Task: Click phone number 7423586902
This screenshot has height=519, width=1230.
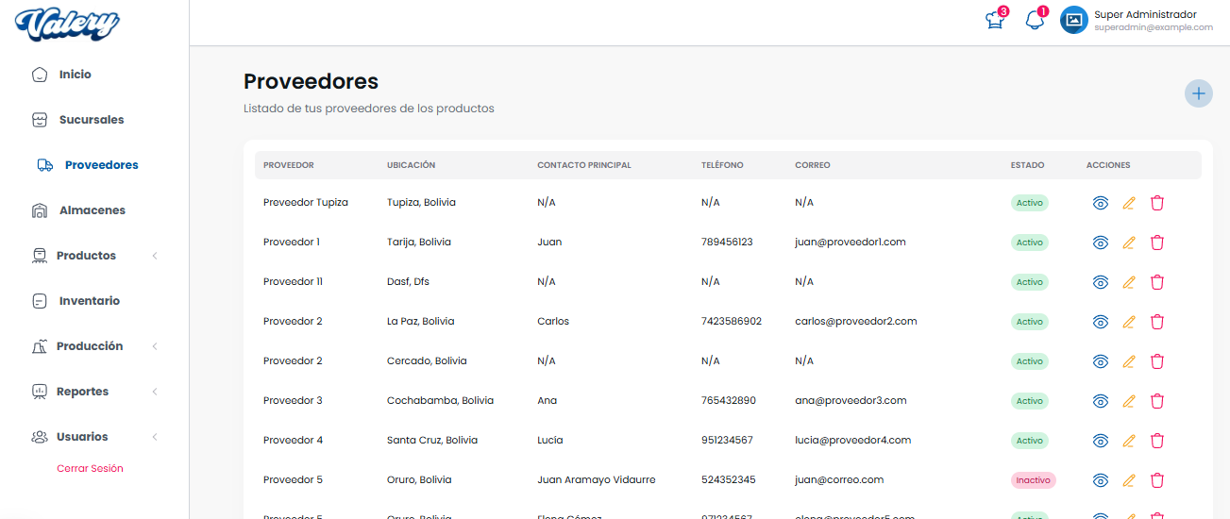Action: [731, 322]
